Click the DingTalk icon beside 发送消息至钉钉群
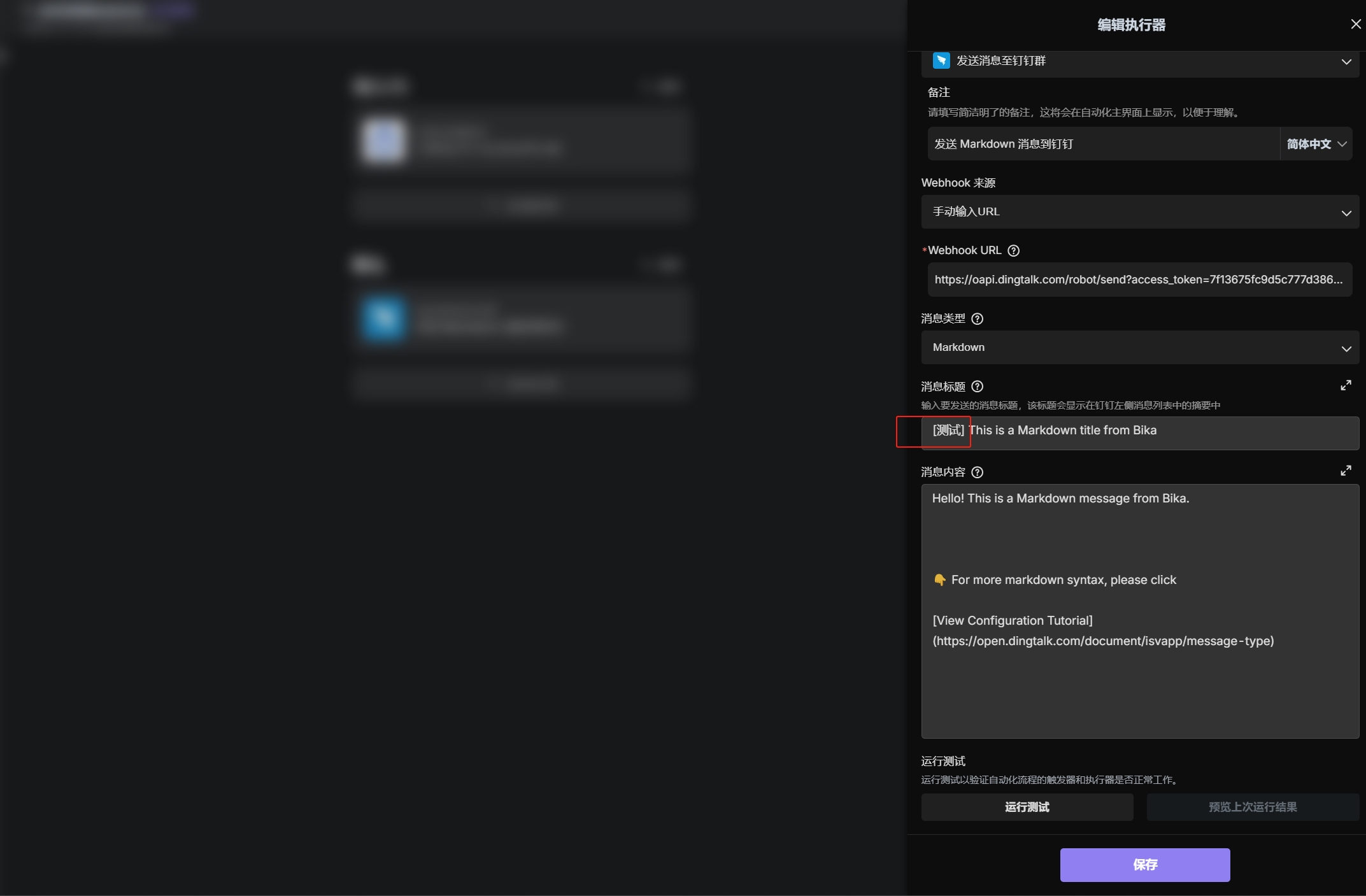 pos(941,60)
